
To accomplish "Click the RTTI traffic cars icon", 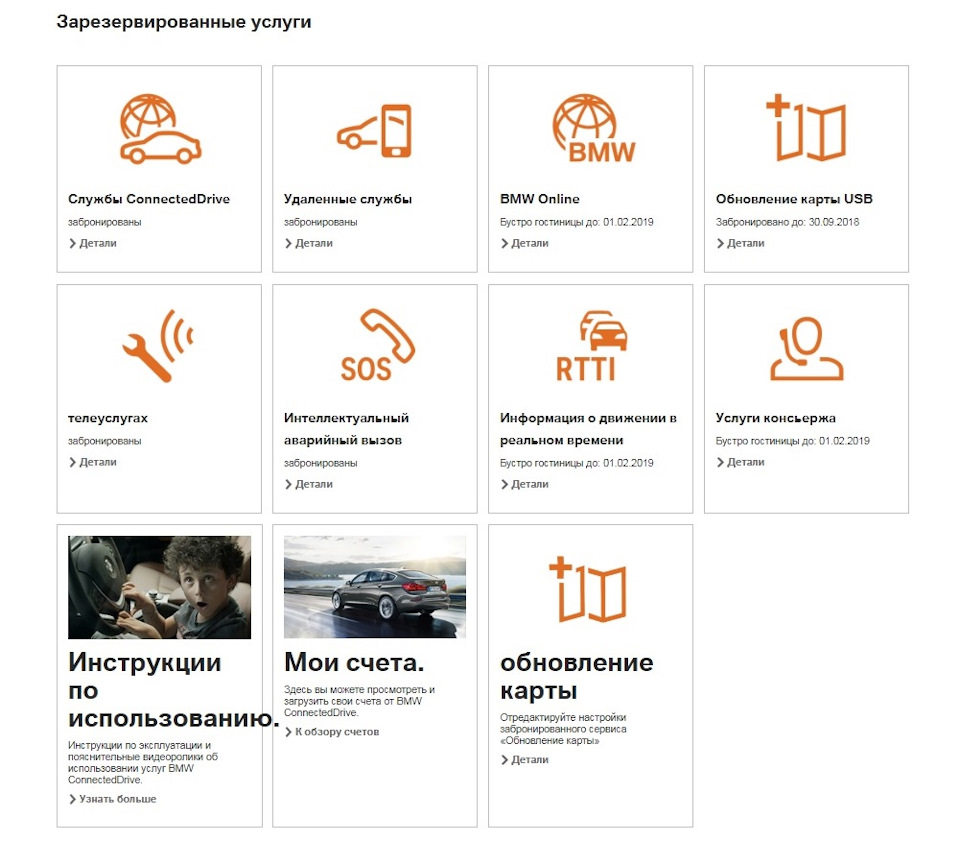I will pos(591,346).
